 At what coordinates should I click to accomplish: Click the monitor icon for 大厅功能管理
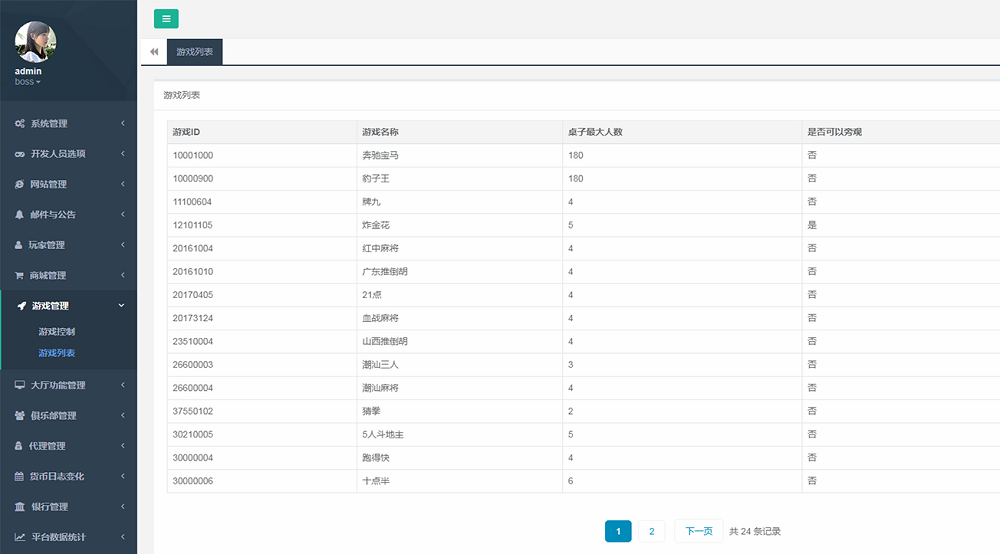click(x=20, y=385)
